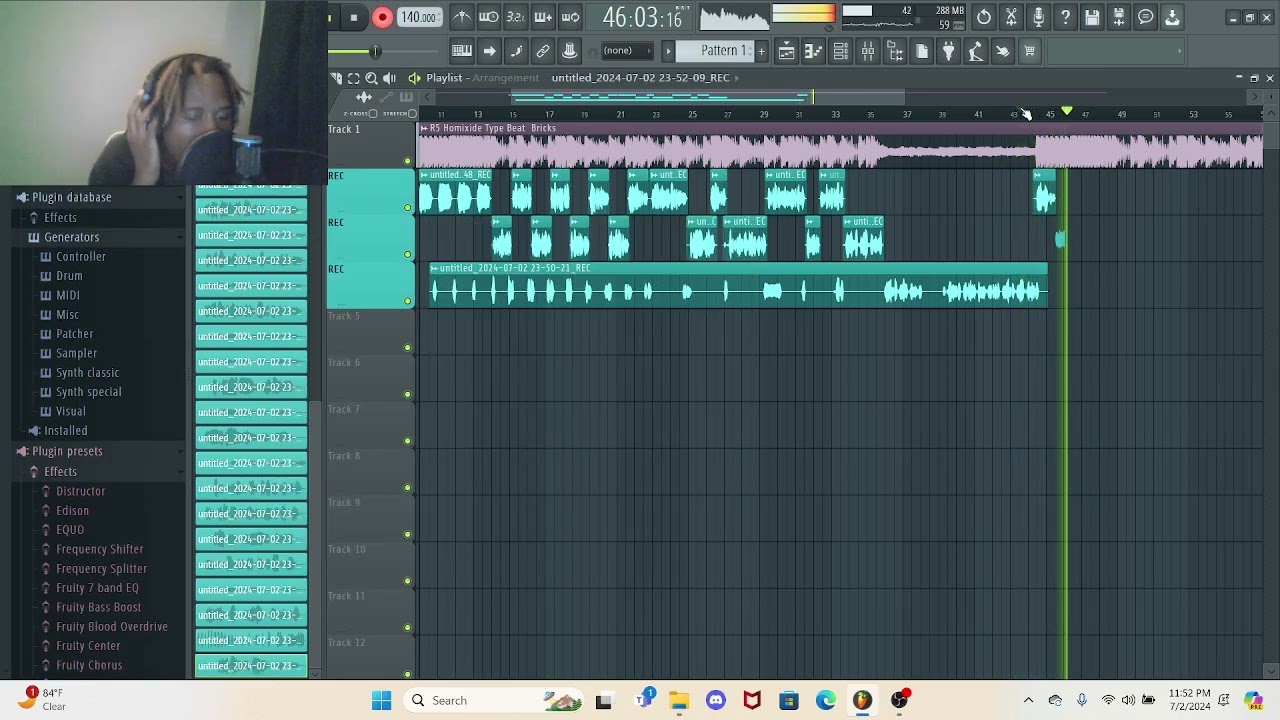Open the hint bar dropdown arrow
Image resolution: width=1280 pixels, height=720 pixels.
[1180, 51]
